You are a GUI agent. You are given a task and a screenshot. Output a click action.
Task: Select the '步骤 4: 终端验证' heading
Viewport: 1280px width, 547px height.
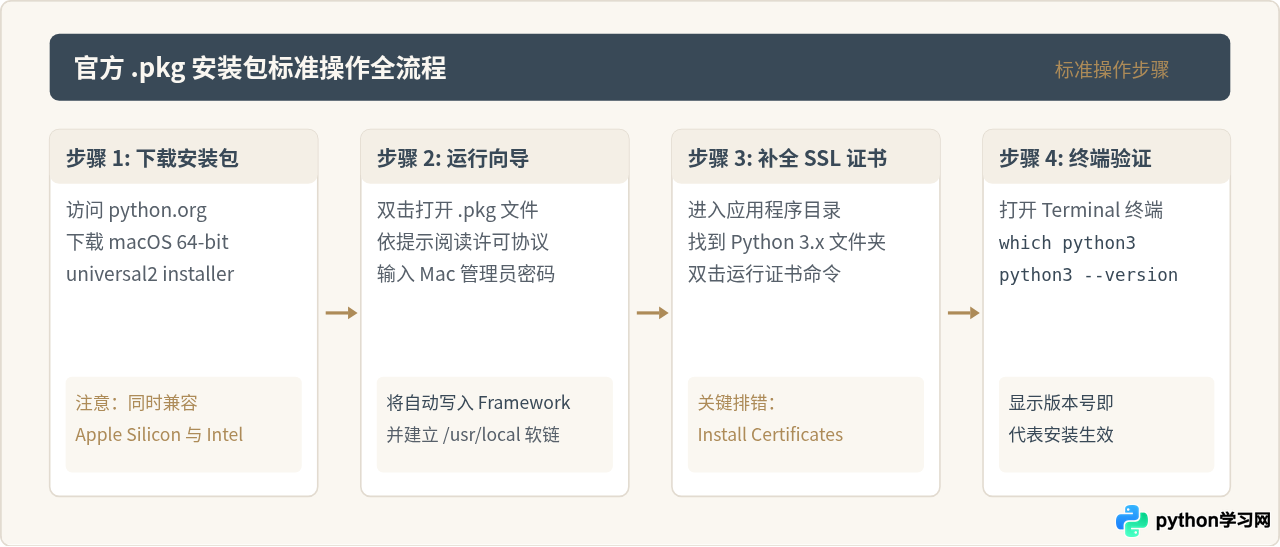(x=1075, y=158)
